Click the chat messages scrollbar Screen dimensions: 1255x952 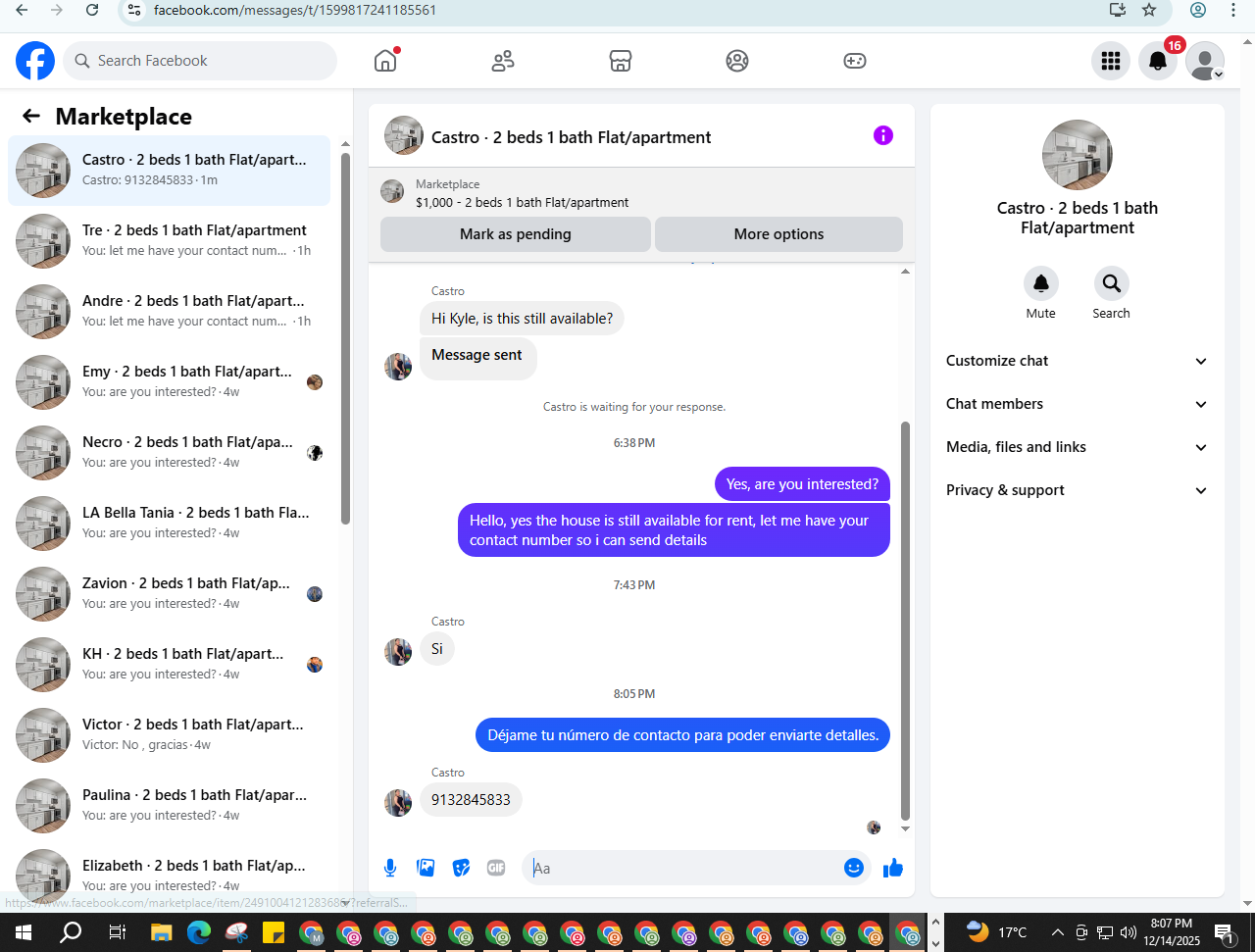[905, 620]
